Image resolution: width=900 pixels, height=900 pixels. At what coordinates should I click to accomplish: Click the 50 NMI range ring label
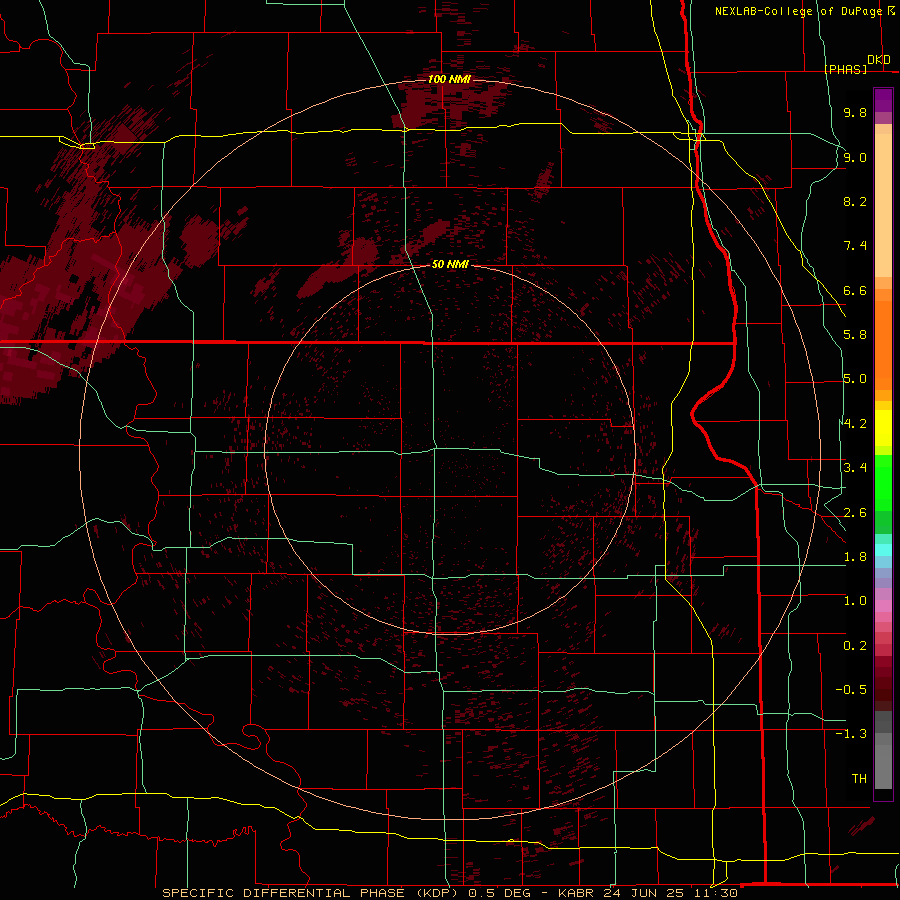(x=451, y=264)
